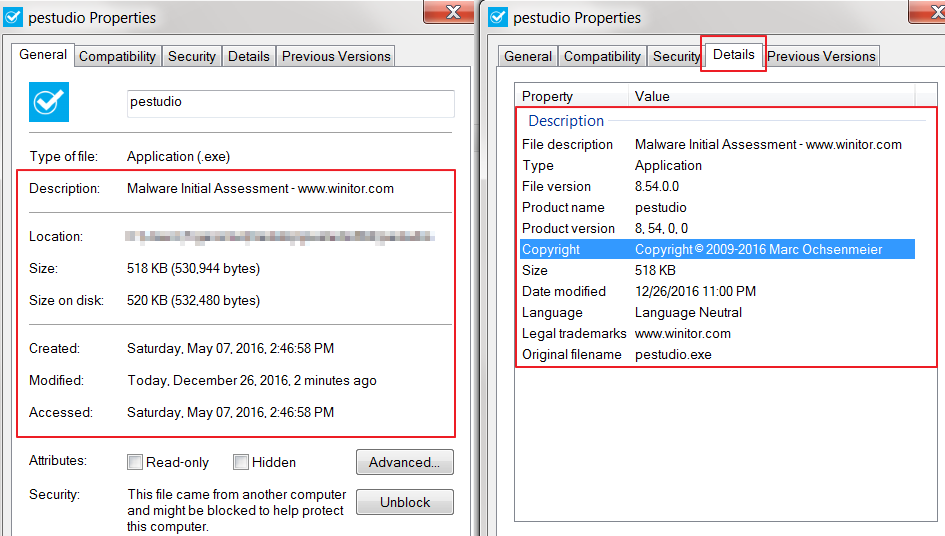Image resolution: width=945 pixels, height=536 pixels.
Task: Select the Language Neutral row
Action: coord(717,312)
